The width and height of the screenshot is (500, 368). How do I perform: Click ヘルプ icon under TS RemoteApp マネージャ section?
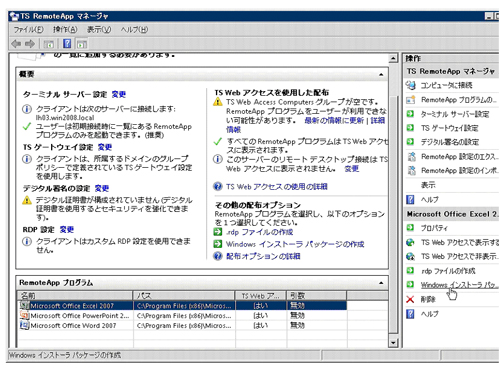pos(410,200)
